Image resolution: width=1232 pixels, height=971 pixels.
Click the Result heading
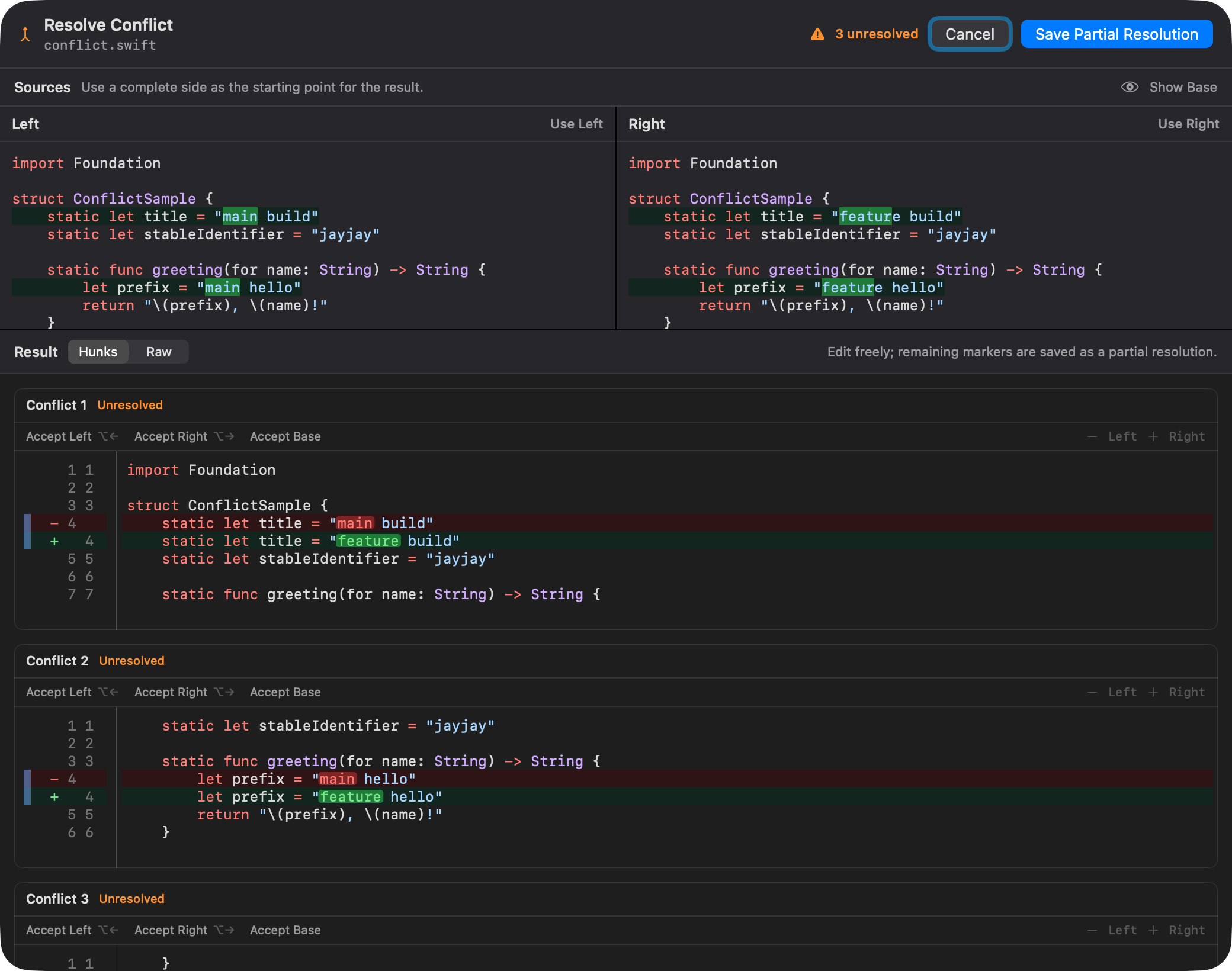pyautogui.click(x=36, y=352)
